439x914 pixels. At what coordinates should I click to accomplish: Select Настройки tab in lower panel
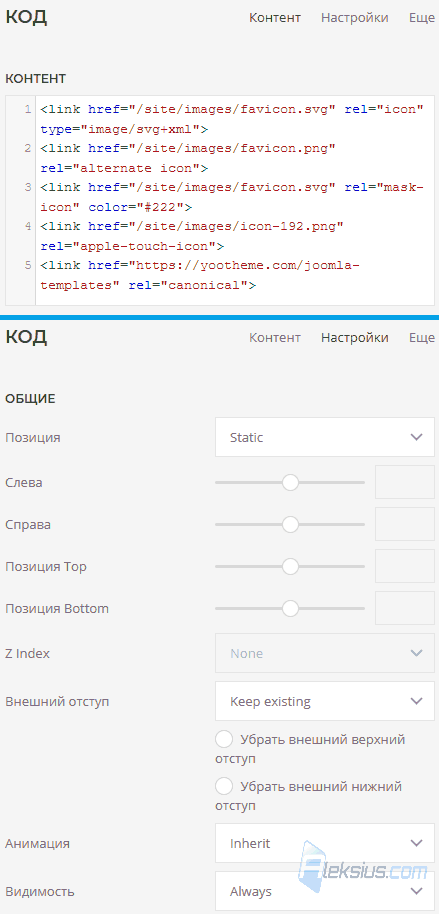[354, 338]
